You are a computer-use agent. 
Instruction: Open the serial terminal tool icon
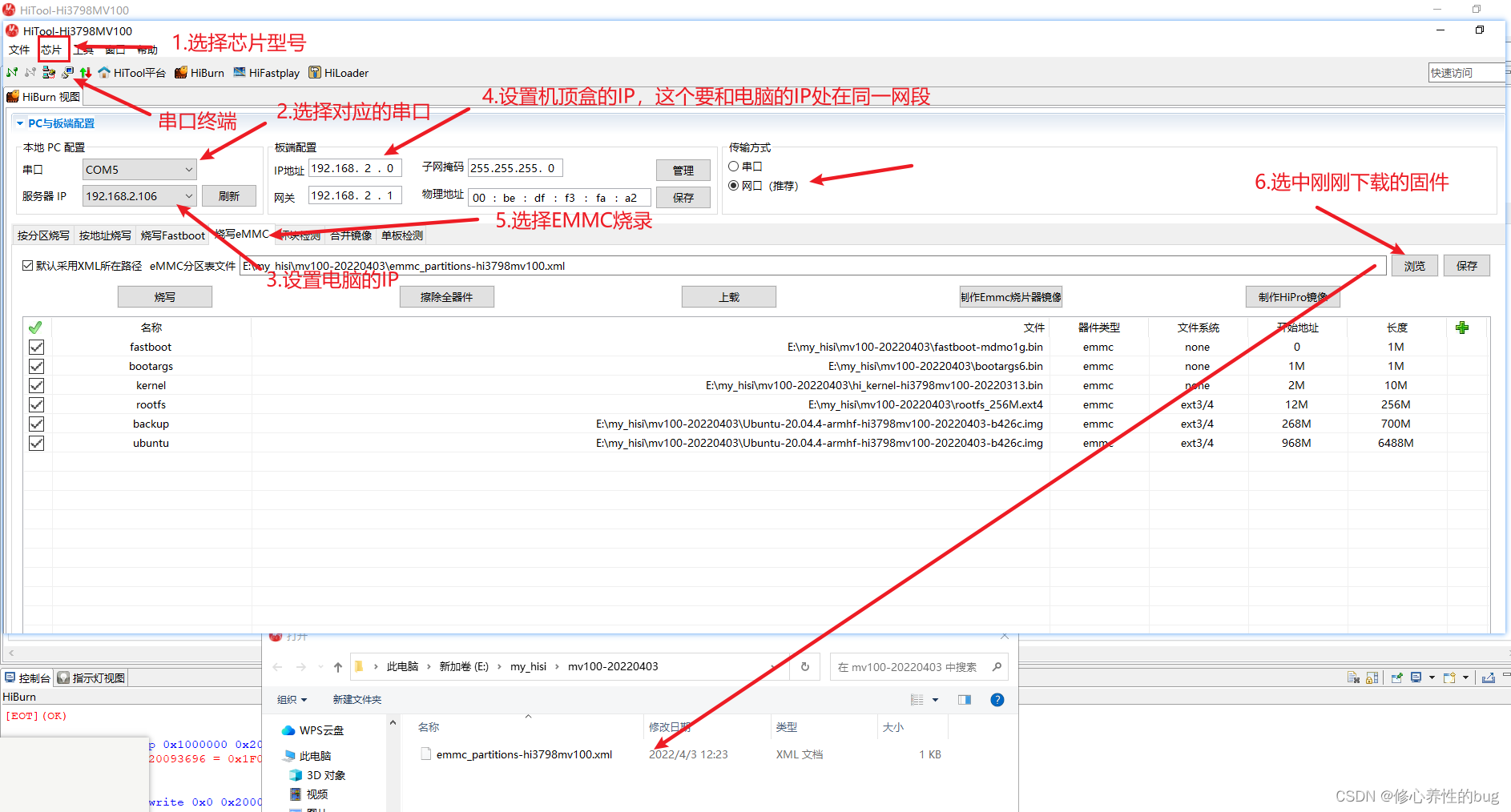[x=67, y=73]
